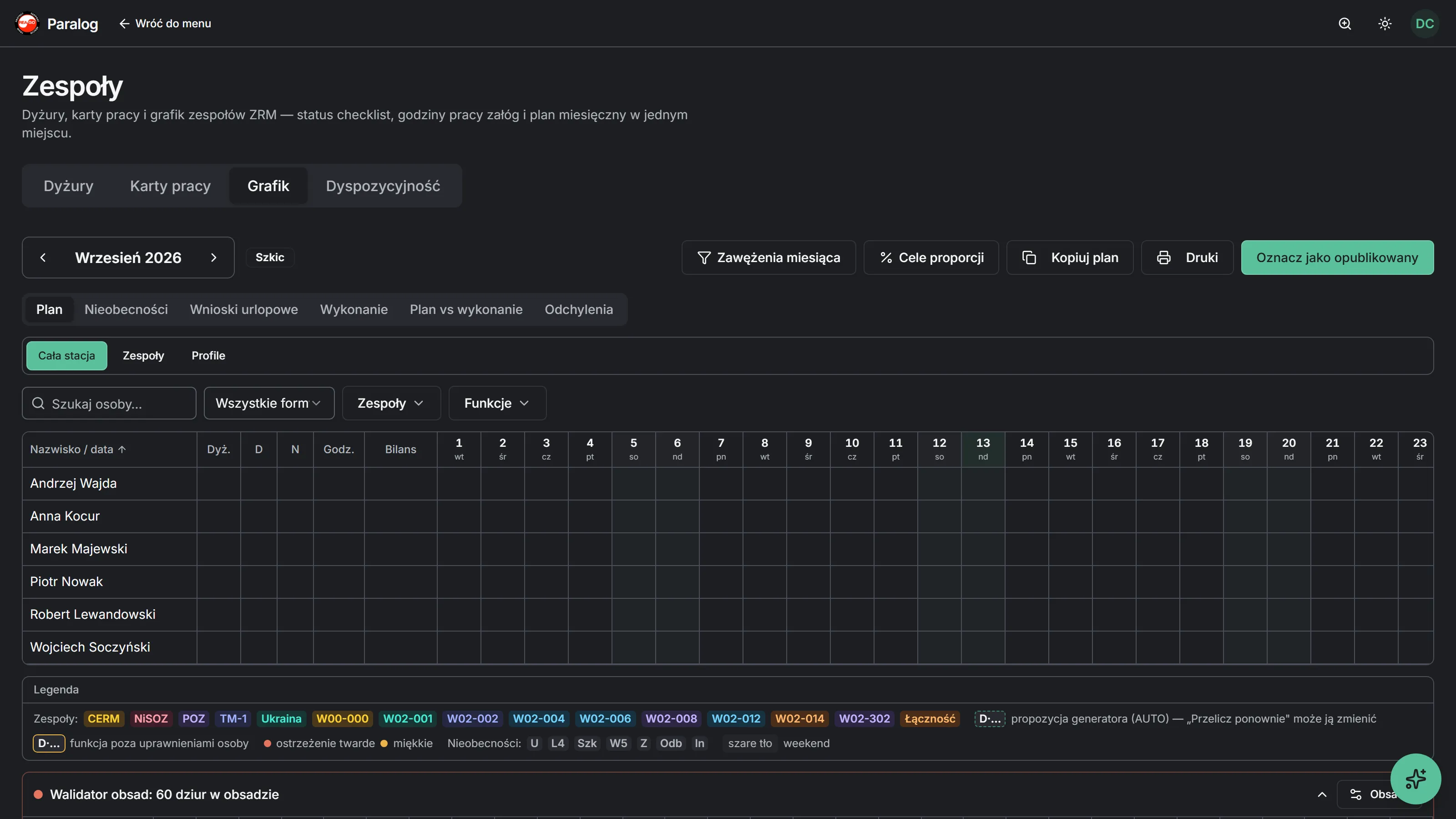Select the Robert Lewandowski row

(x=728, y=615)
